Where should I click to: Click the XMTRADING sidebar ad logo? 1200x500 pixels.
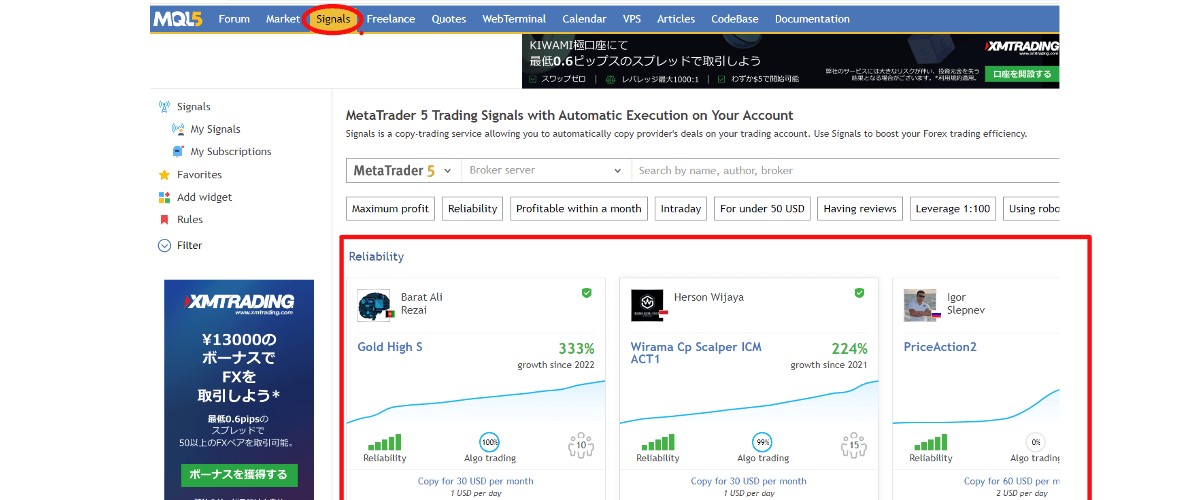[x=239, y=303]
